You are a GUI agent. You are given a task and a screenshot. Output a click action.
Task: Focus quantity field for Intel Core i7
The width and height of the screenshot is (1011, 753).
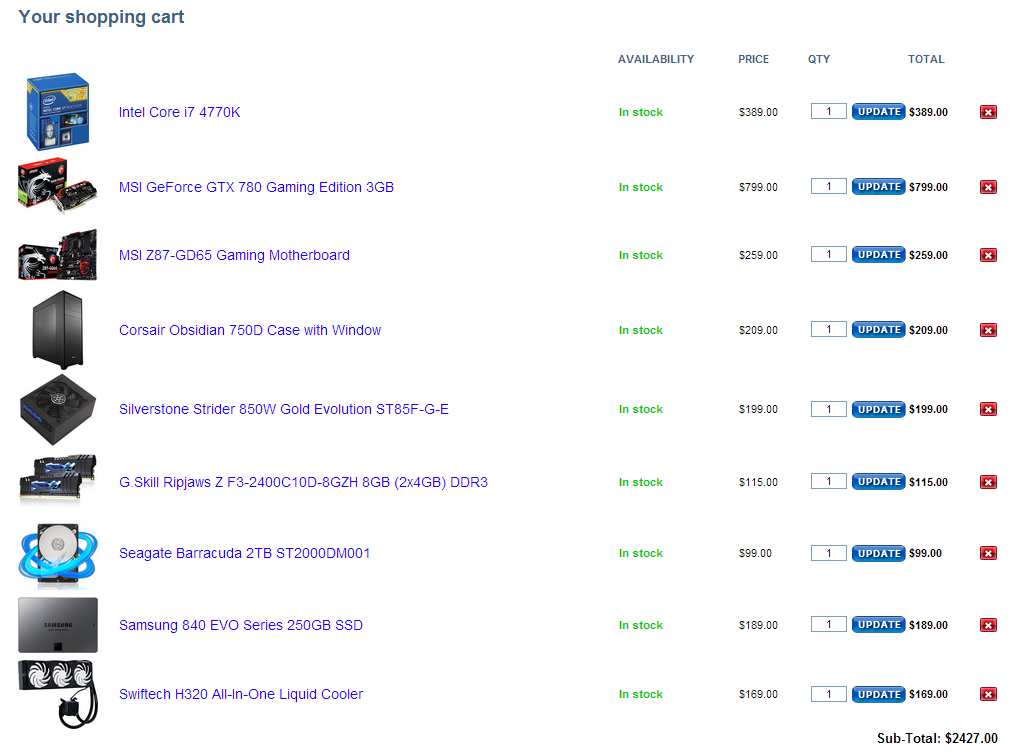point(829,112)
